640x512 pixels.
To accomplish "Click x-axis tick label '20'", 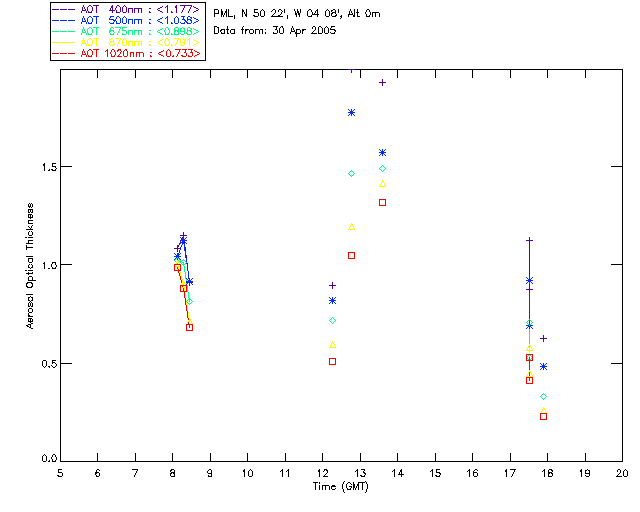I will click(622, 473).
